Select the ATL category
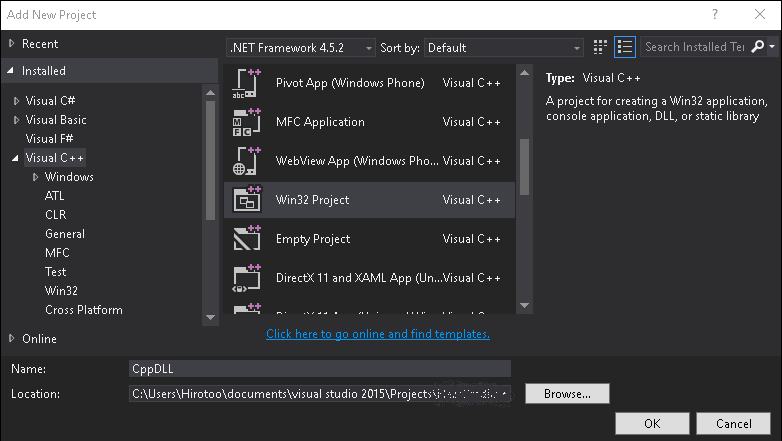782x441 pixels. click(54, 196)
